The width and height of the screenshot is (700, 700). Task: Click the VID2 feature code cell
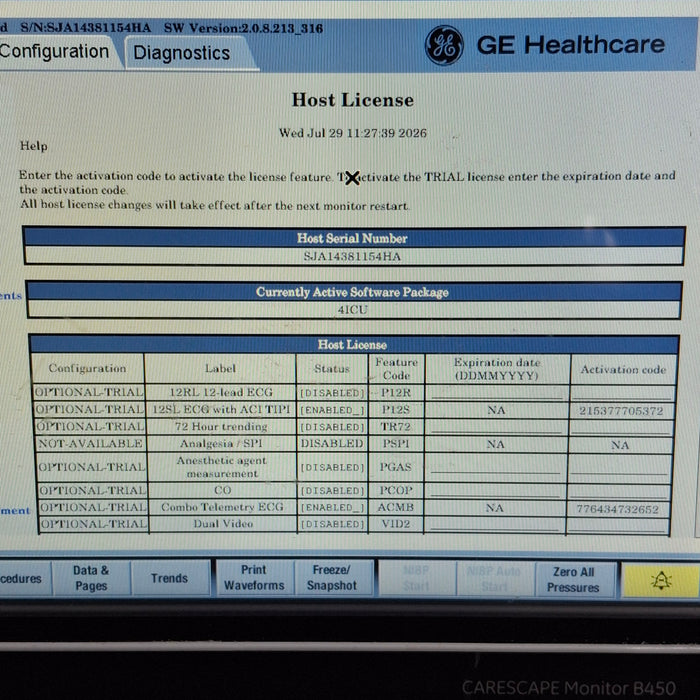(x=396, y=524)
